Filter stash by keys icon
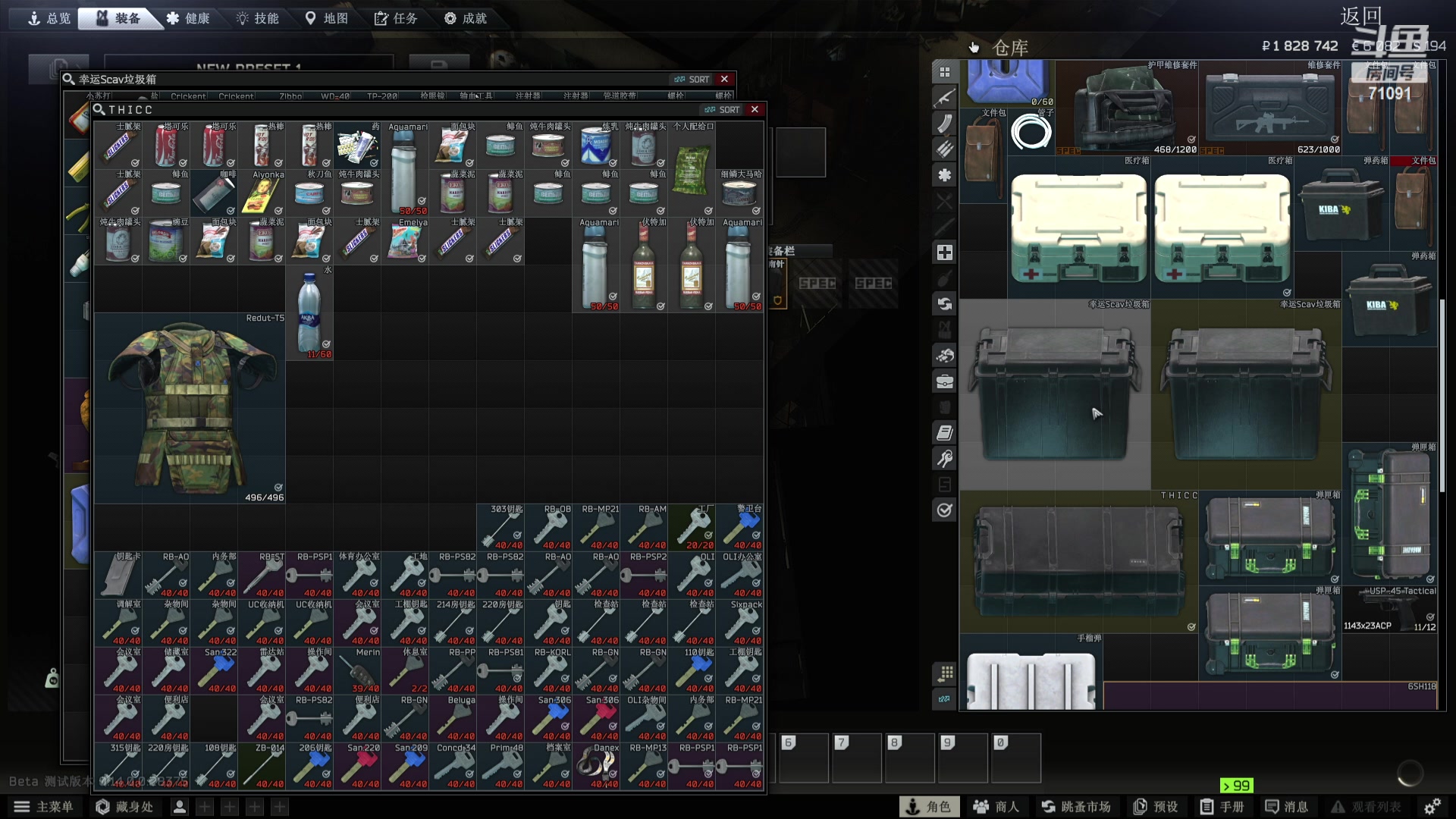Viewport: 1456px width, 819px height. coord(944,459)
